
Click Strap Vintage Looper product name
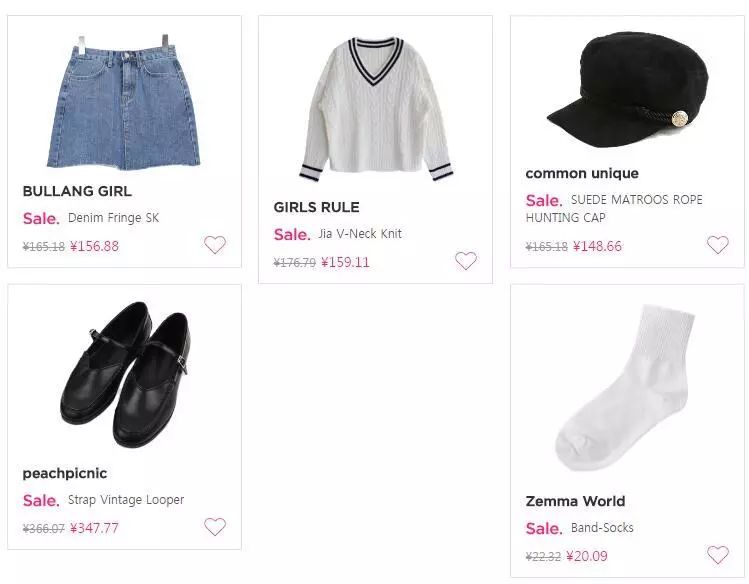(126, 500)
